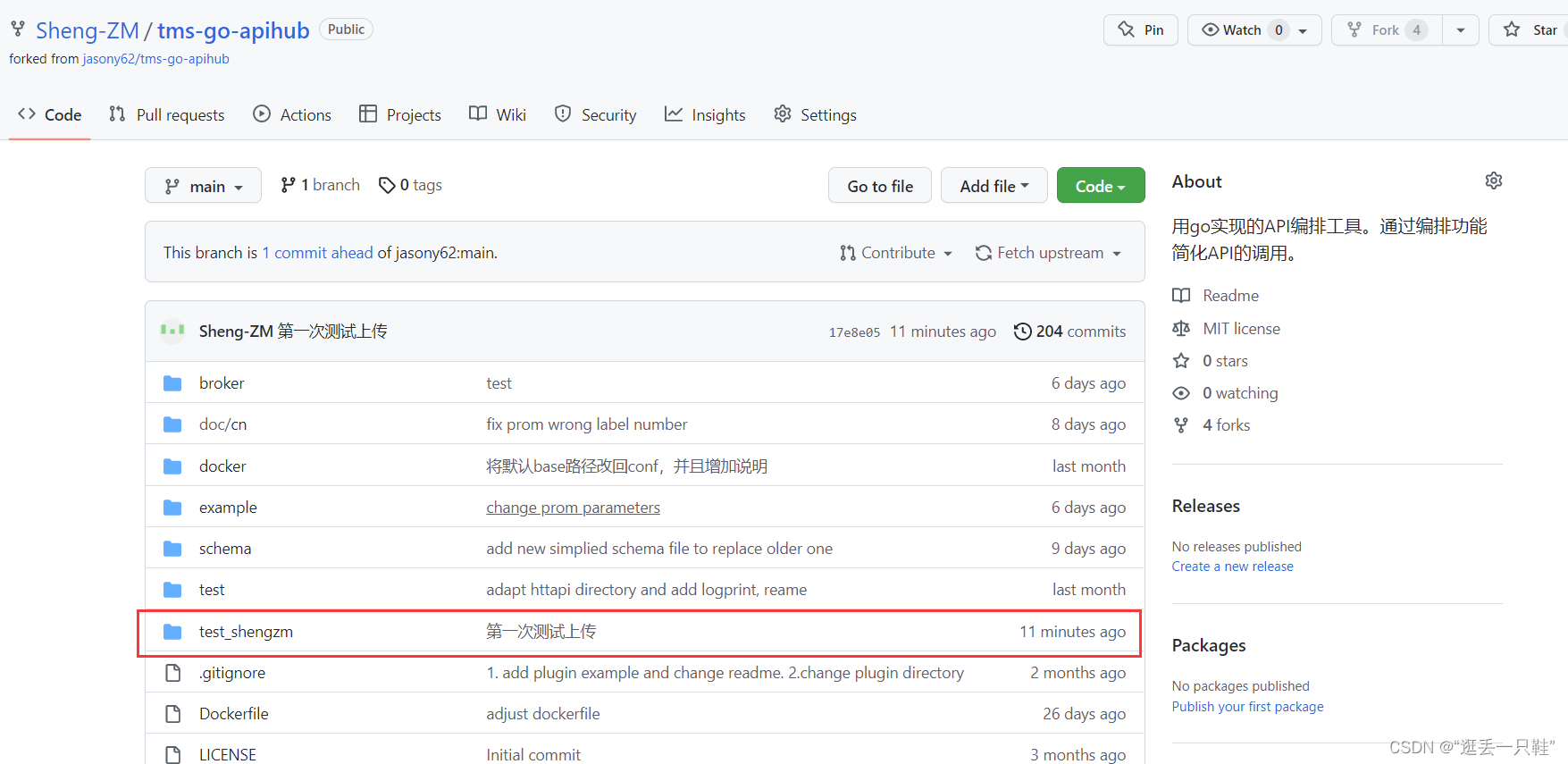Open the repository Settings tab
The image size is (1568, 764).
[815, 115]
